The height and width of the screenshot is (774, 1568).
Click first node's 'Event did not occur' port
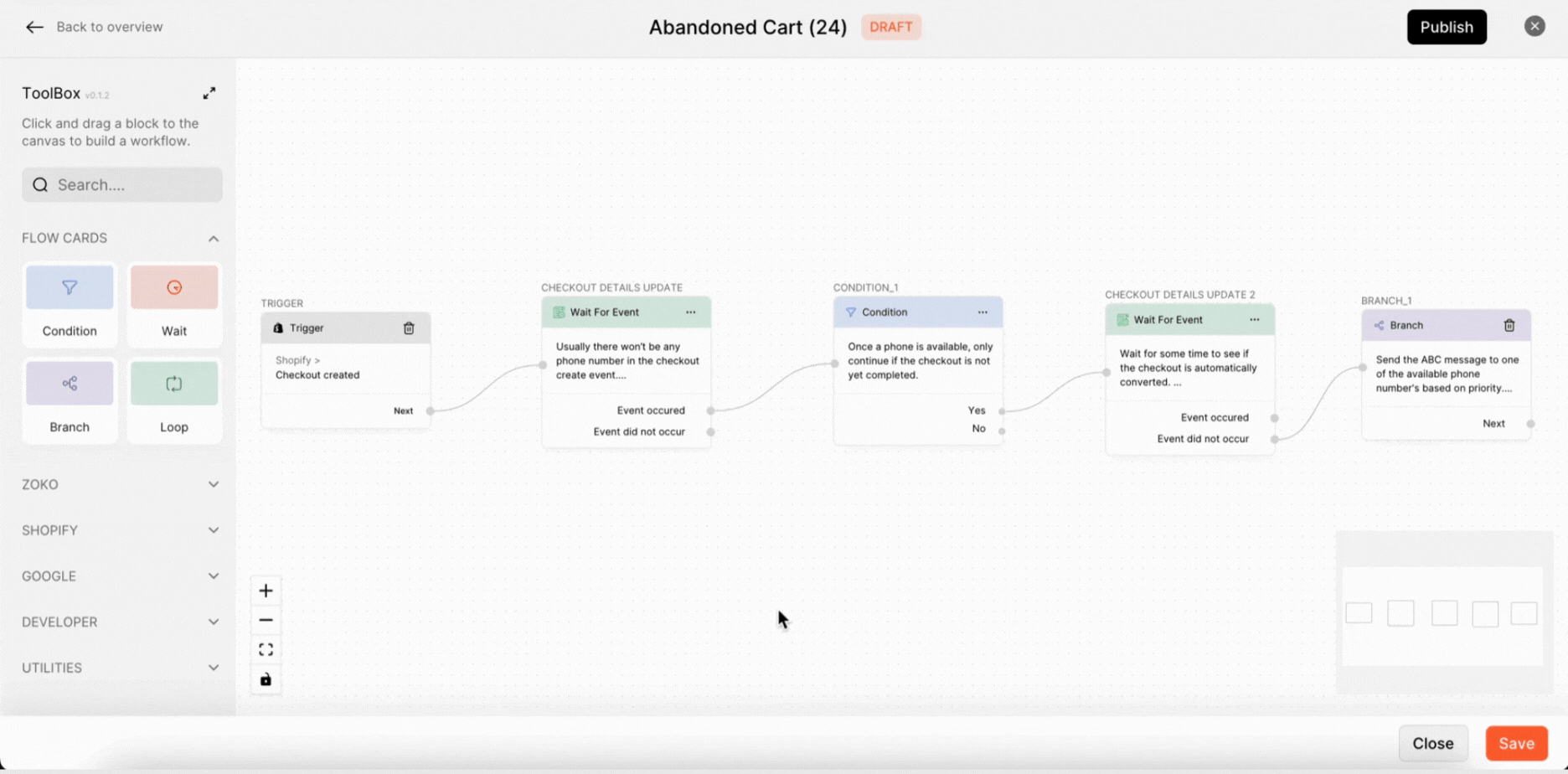[710, 432]
